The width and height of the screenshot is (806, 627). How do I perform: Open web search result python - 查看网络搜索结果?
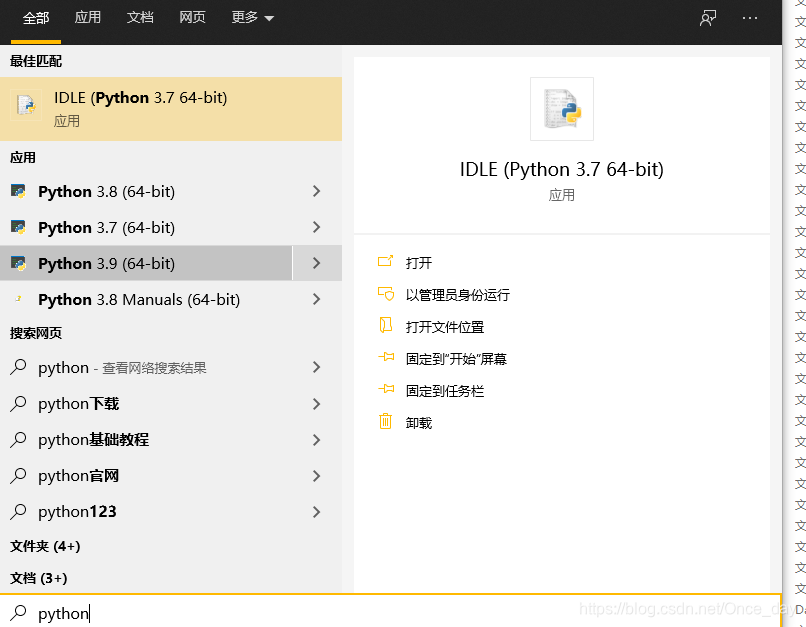(146, 367)
